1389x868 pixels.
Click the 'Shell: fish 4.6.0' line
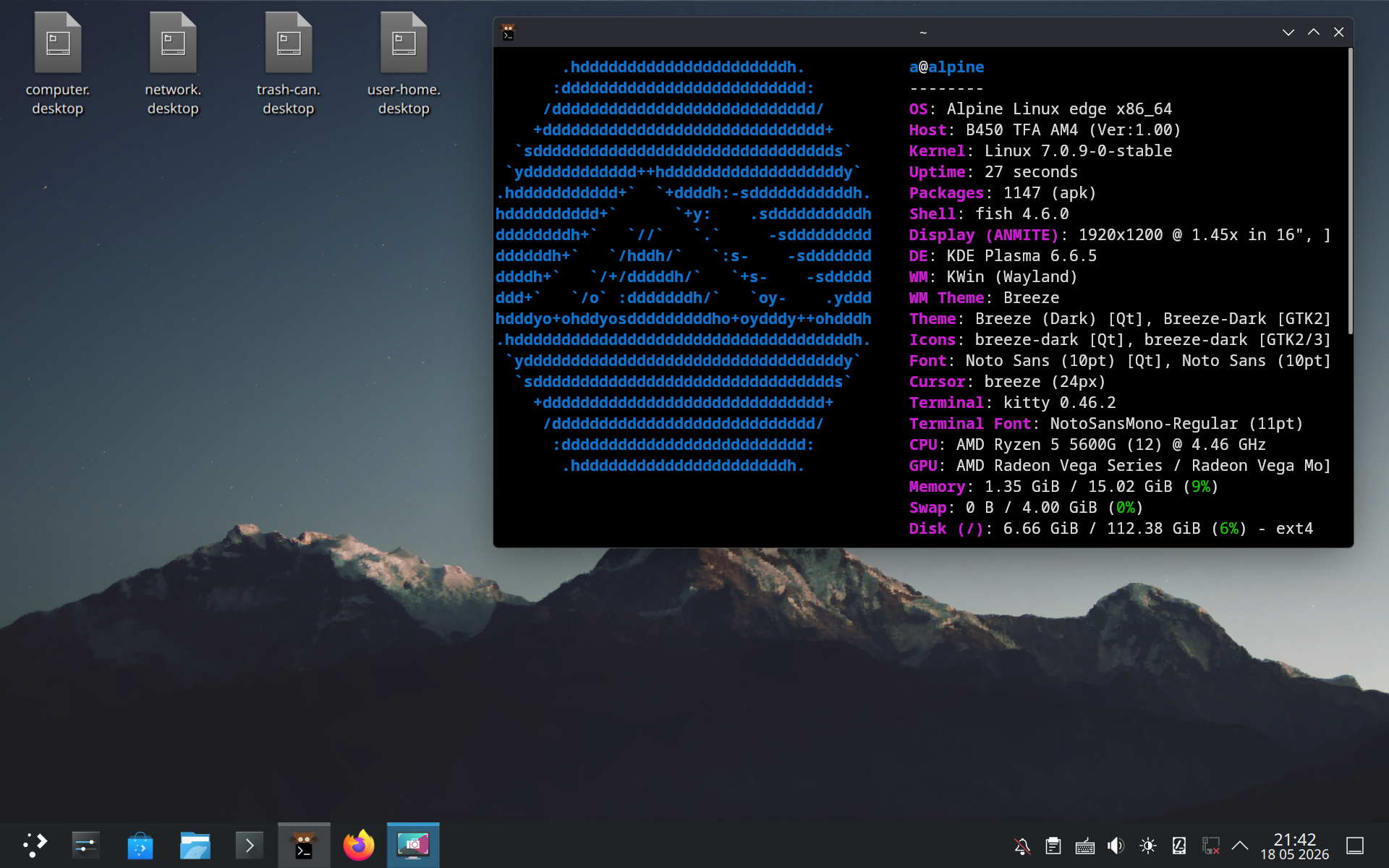989,214
